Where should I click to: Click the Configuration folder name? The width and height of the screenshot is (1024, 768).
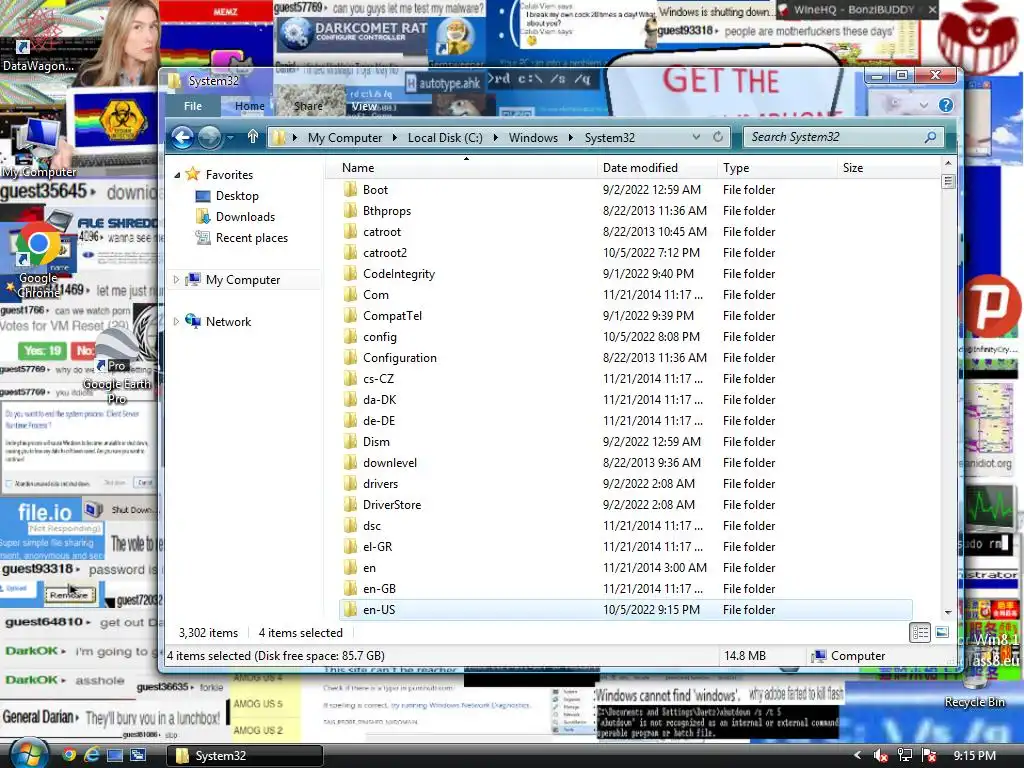pyautogui.click(x=400, y=358)
